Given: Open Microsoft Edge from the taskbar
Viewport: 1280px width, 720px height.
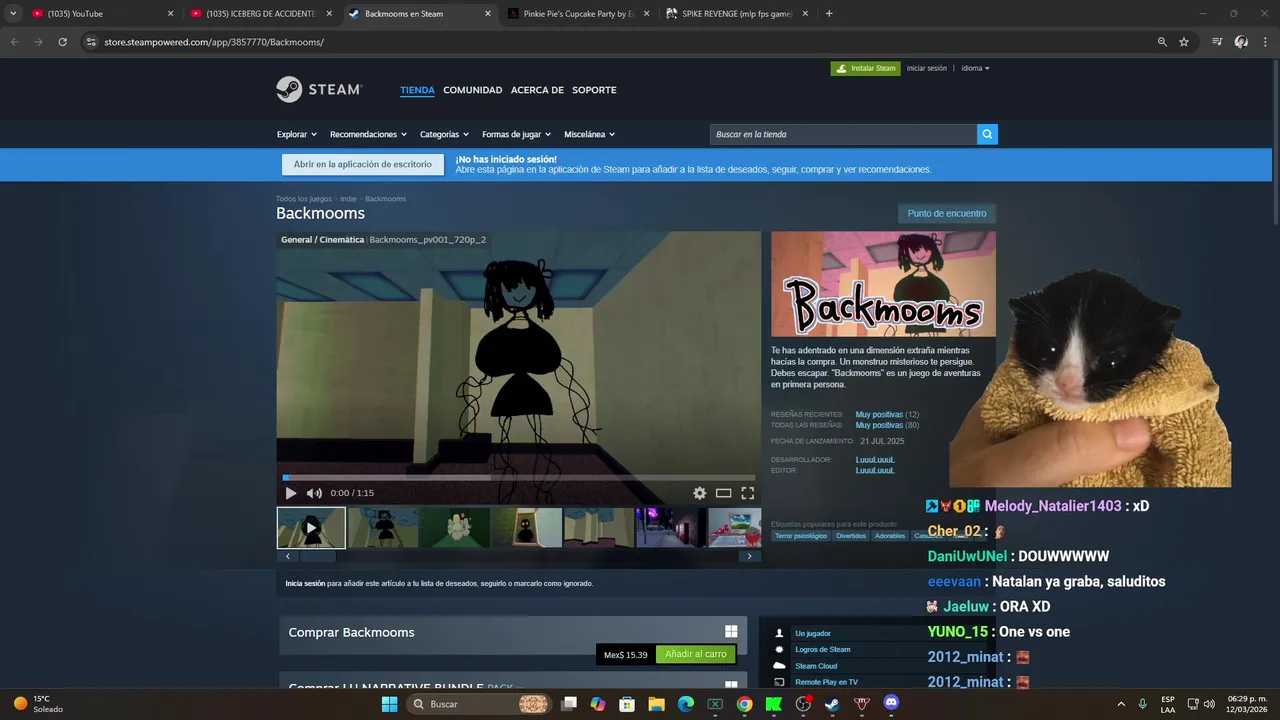Looking at the screenshot, I should (x=685, y=704).
